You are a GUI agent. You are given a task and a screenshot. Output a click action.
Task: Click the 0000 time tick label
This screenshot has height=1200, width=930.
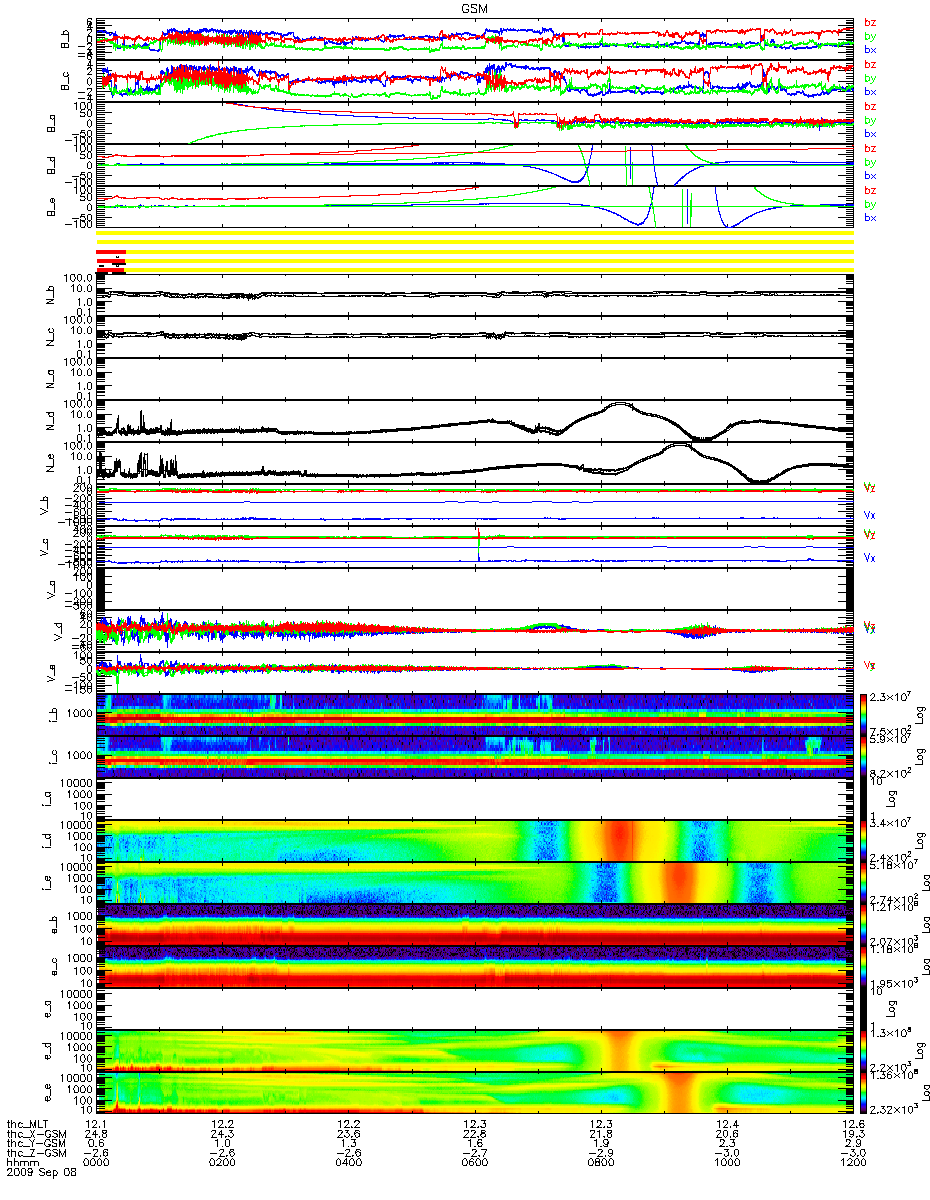[96, 1164]
